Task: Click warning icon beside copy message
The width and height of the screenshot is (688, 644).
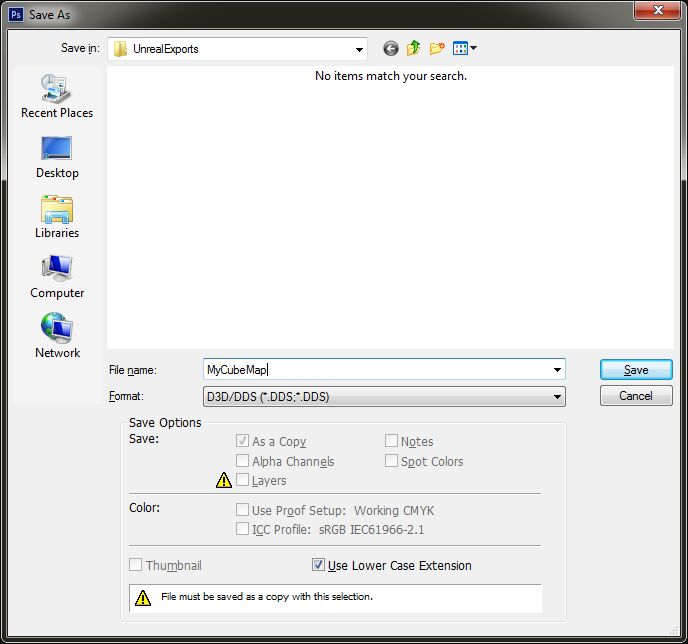Action: coord(143,597)
